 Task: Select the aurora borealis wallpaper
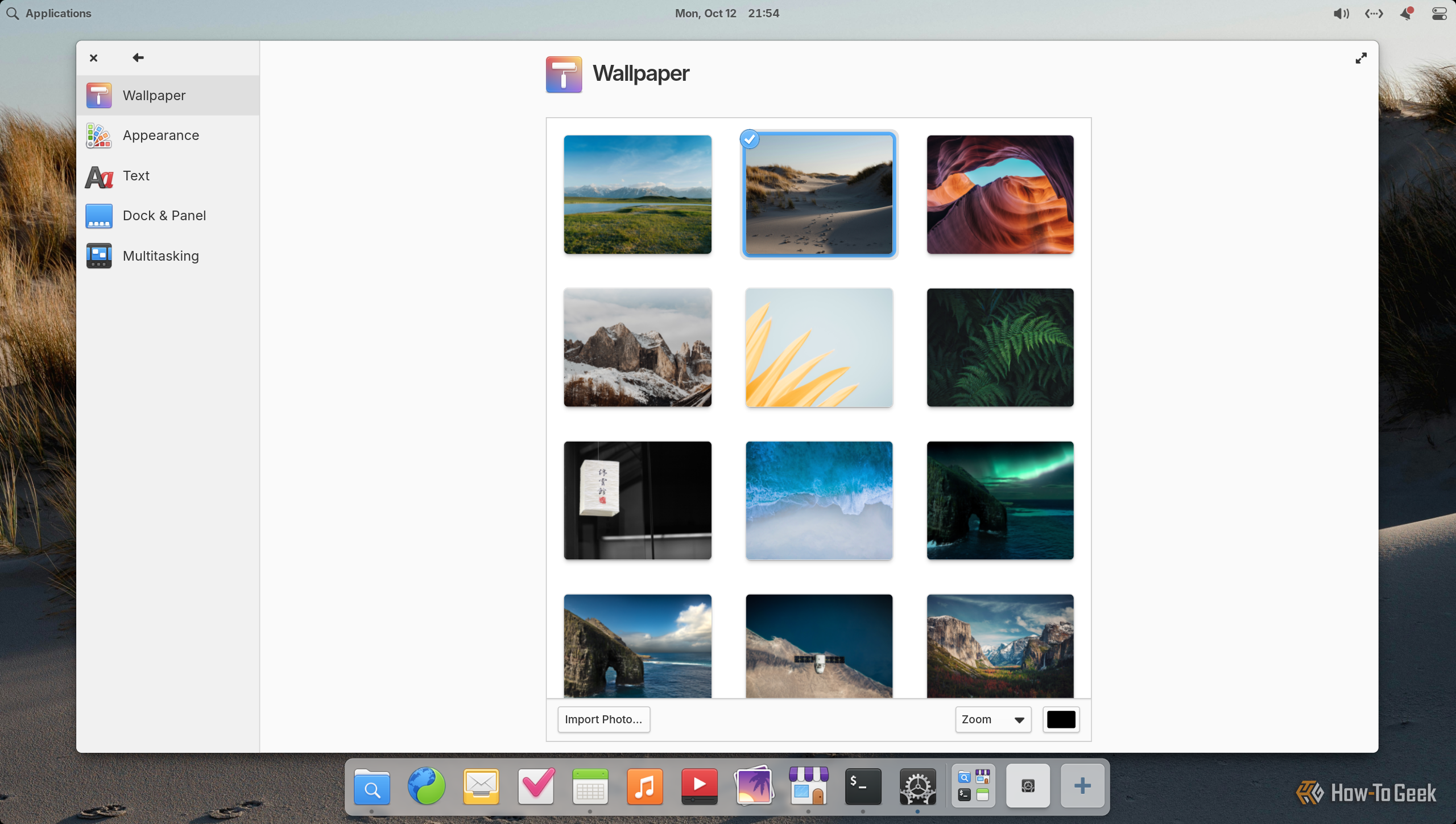tap(1000, 501)
